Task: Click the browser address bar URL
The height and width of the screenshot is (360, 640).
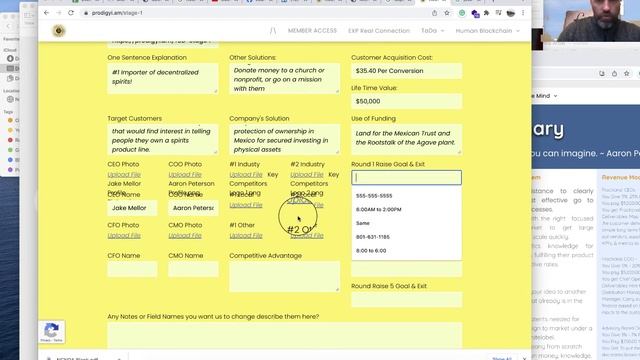Action: (x=117, y=13)
